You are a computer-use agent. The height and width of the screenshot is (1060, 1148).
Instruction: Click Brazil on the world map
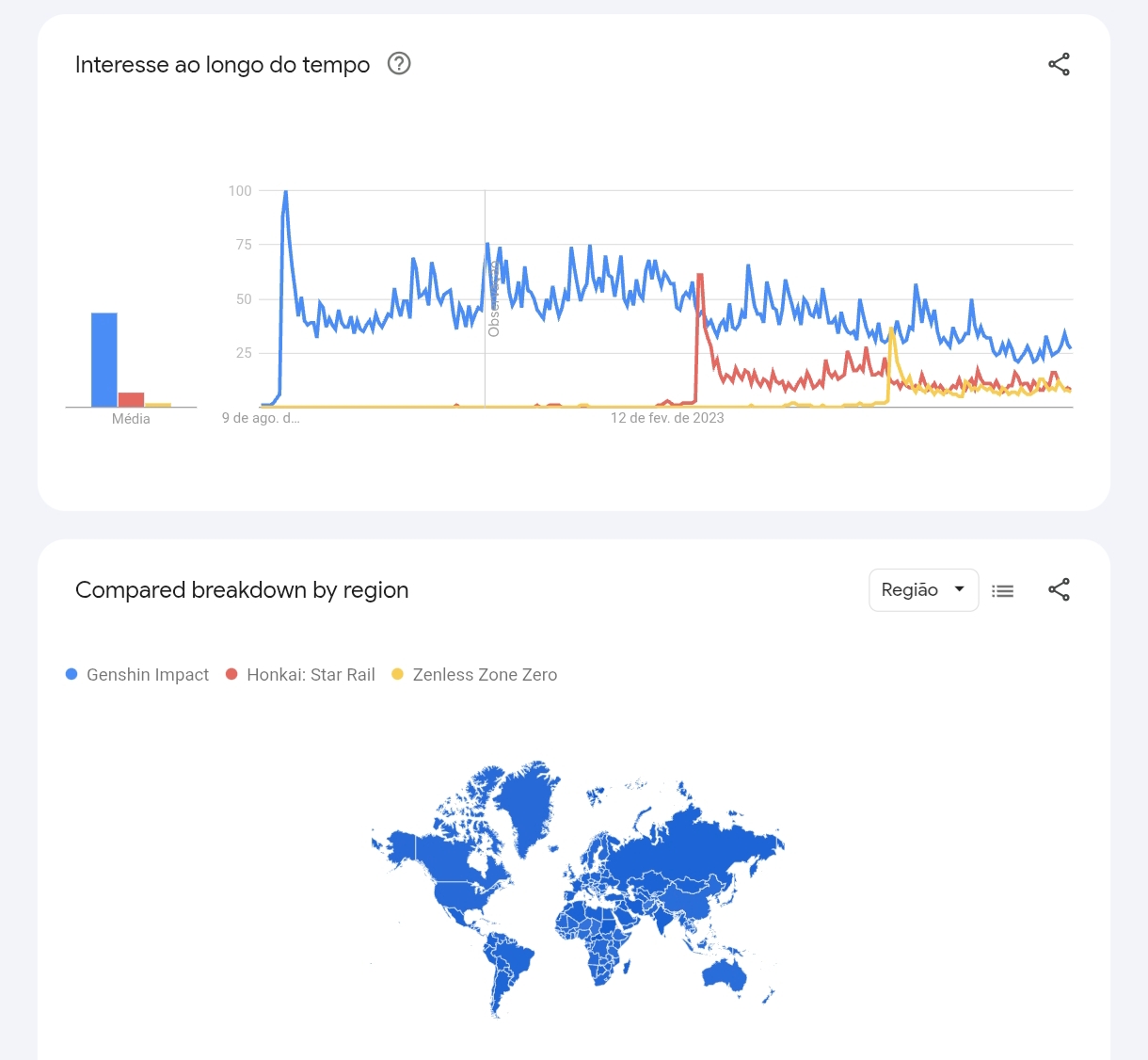click(513, 958)
